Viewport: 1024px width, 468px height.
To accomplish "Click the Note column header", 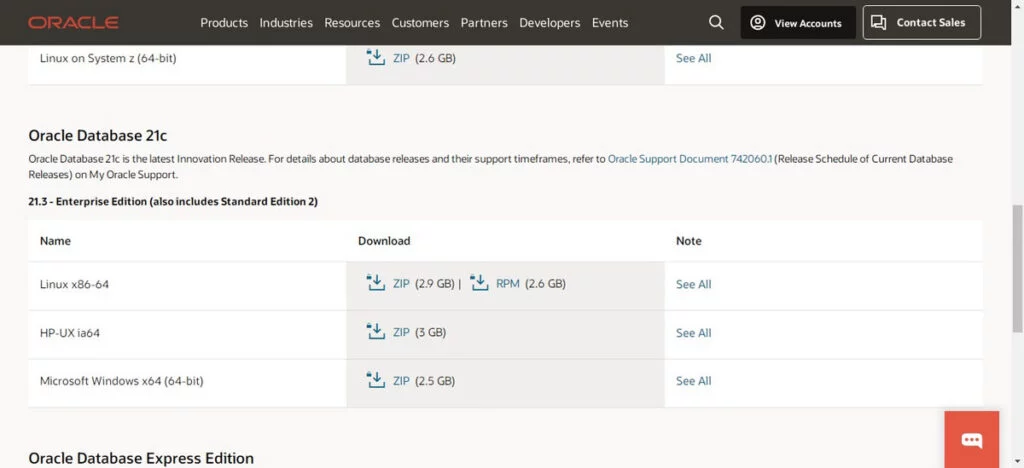I will pyautogui.click(x=688, y=241).
